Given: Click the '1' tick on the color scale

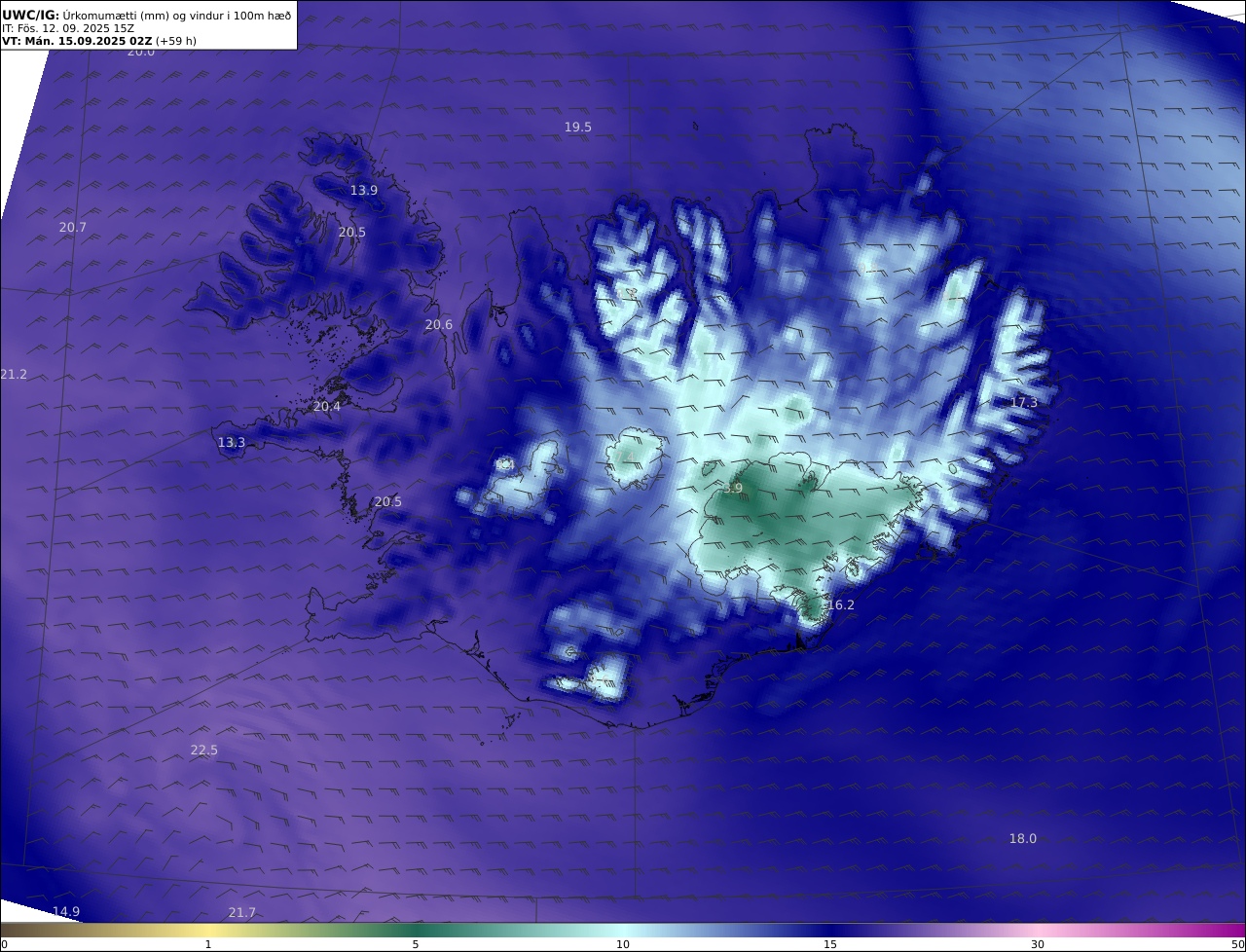Looking at the screenshot, I should 208,944.
